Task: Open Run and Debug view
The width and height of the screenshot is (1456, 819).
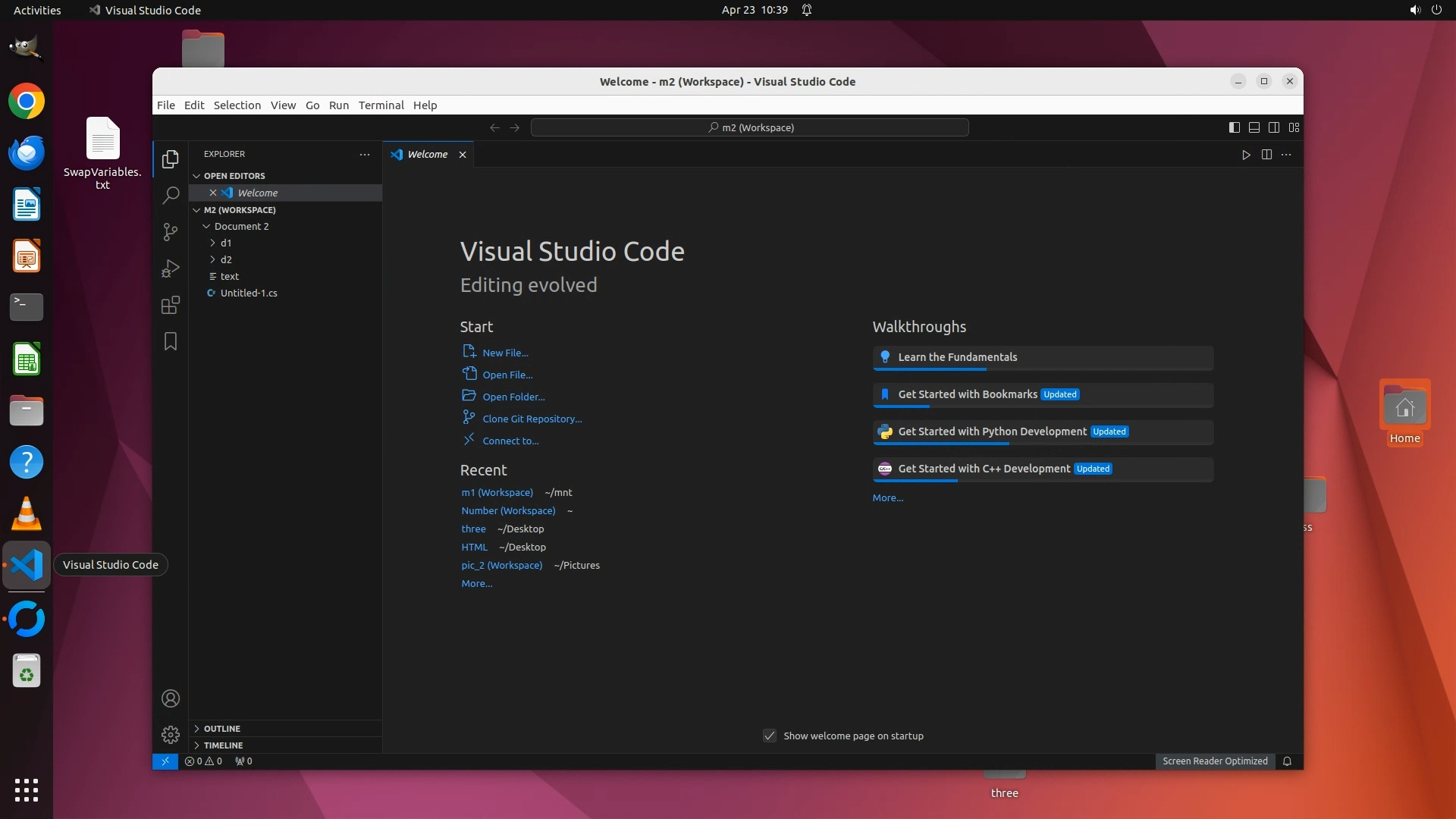Action: [x=171, y=268]
